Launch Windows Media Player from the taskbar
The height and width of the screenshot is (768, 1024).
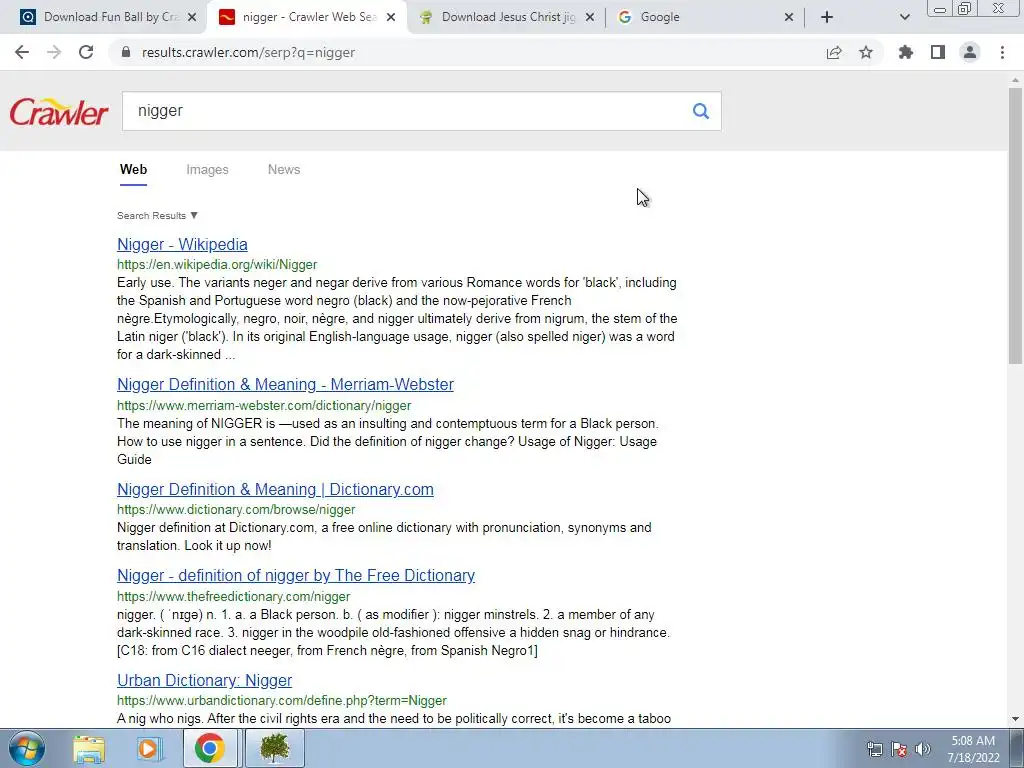149,749
